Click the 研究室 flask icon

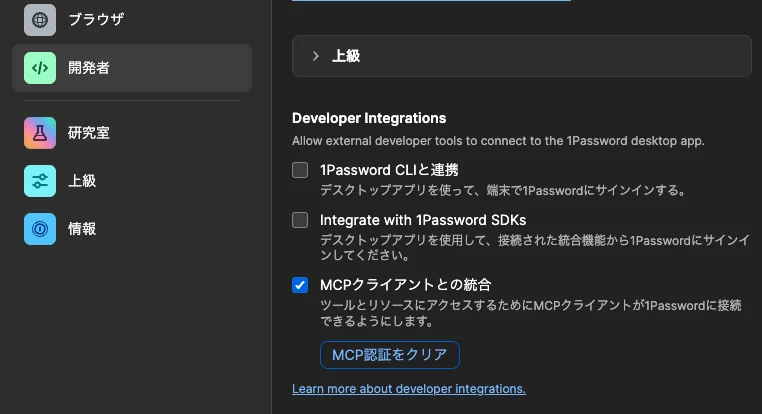click(40, 133)
